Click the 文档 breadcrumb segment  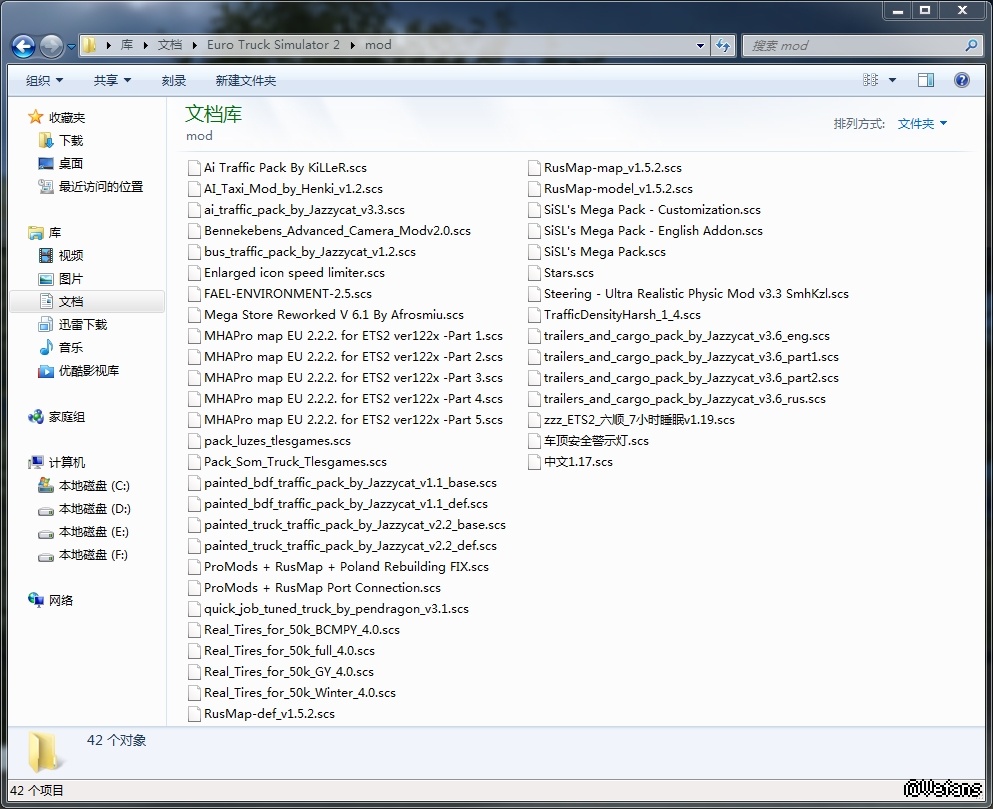(170, 45)
